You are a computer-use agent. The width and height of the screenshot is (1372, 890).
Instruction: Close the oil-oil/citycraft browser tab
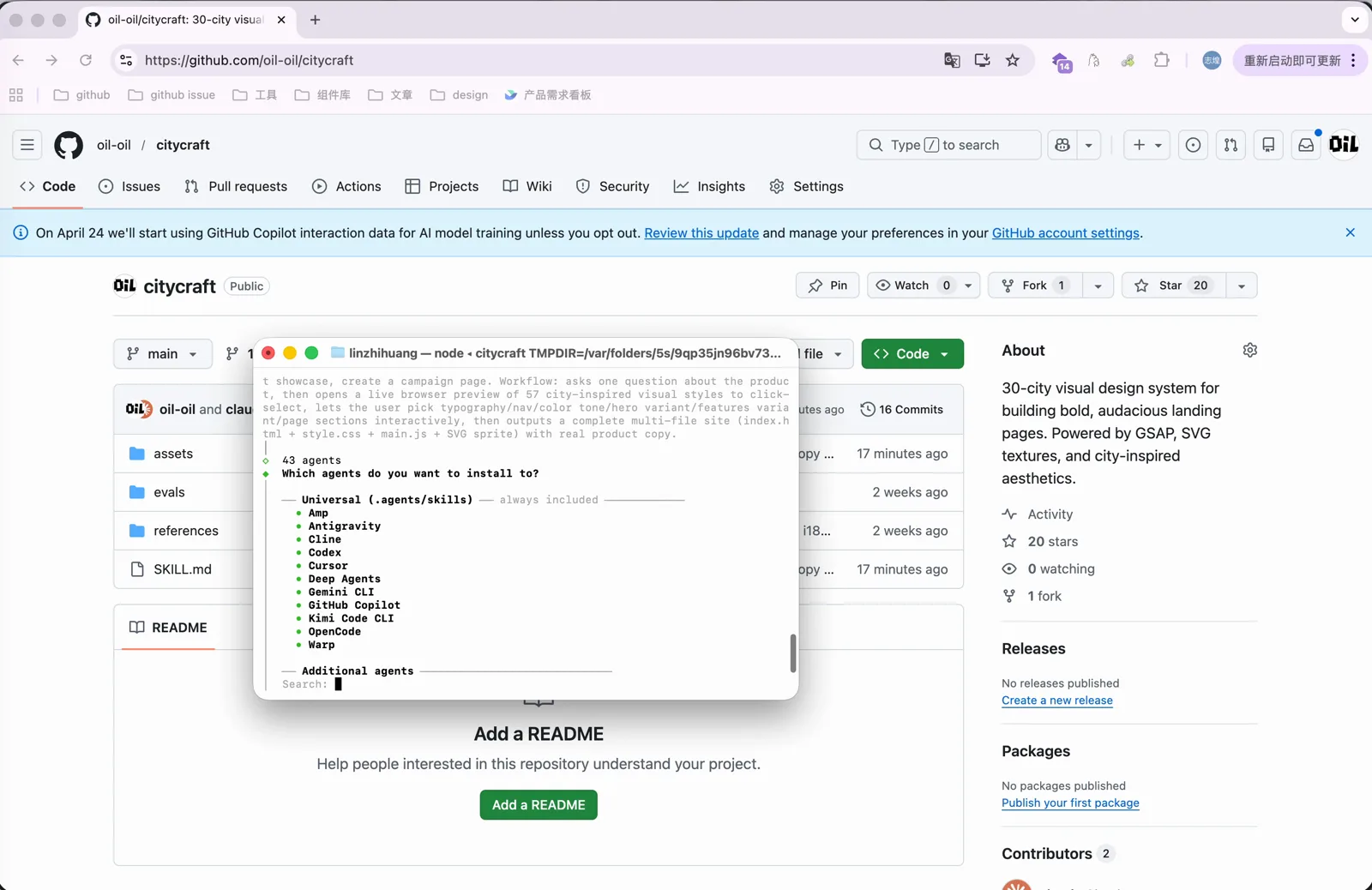(x=281, y=20)
